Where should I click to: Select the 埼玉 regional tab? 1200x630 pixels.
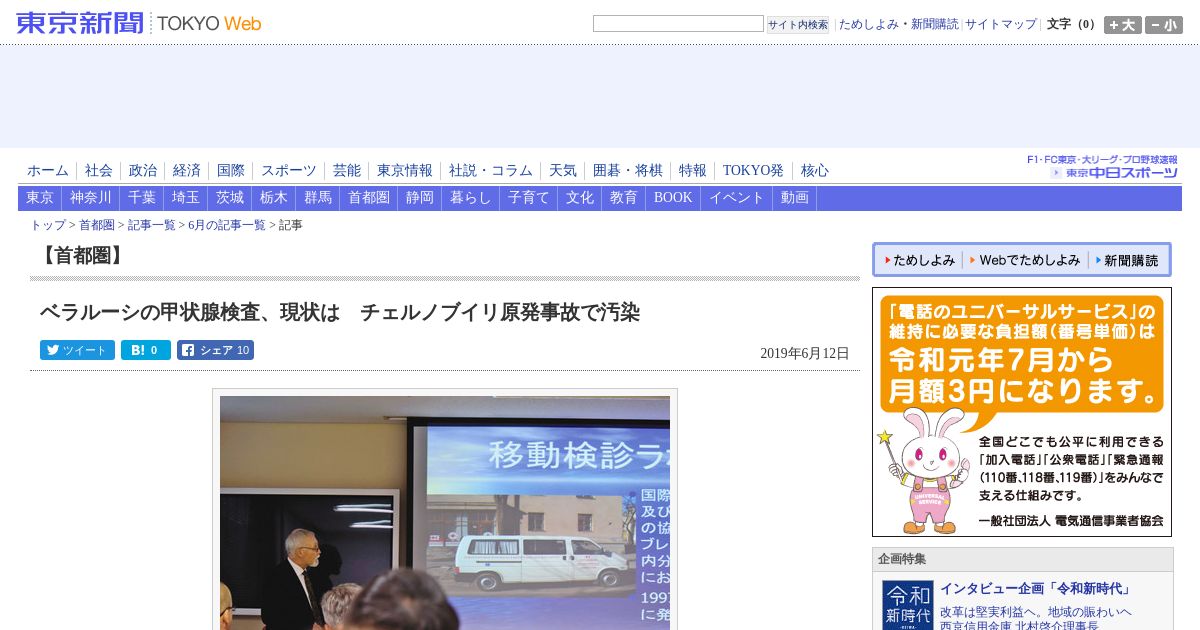pos(186,198)
